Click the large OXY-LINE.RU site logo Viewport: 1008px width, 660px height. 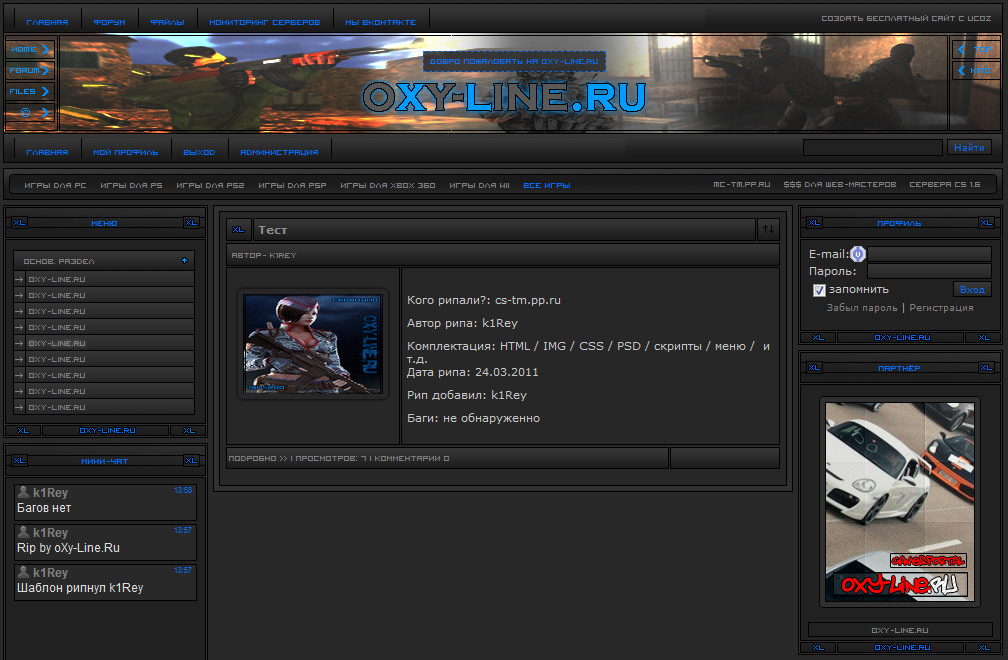click(x=505, y=98)
